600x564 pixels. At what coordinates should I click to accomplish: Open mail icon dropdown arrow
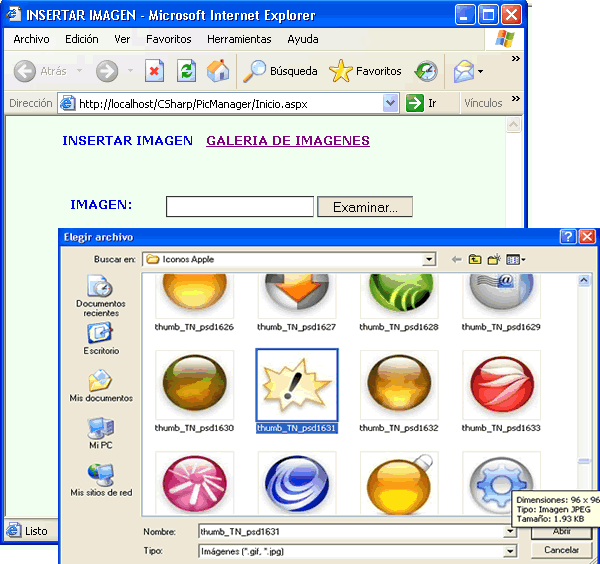(480, 71)
